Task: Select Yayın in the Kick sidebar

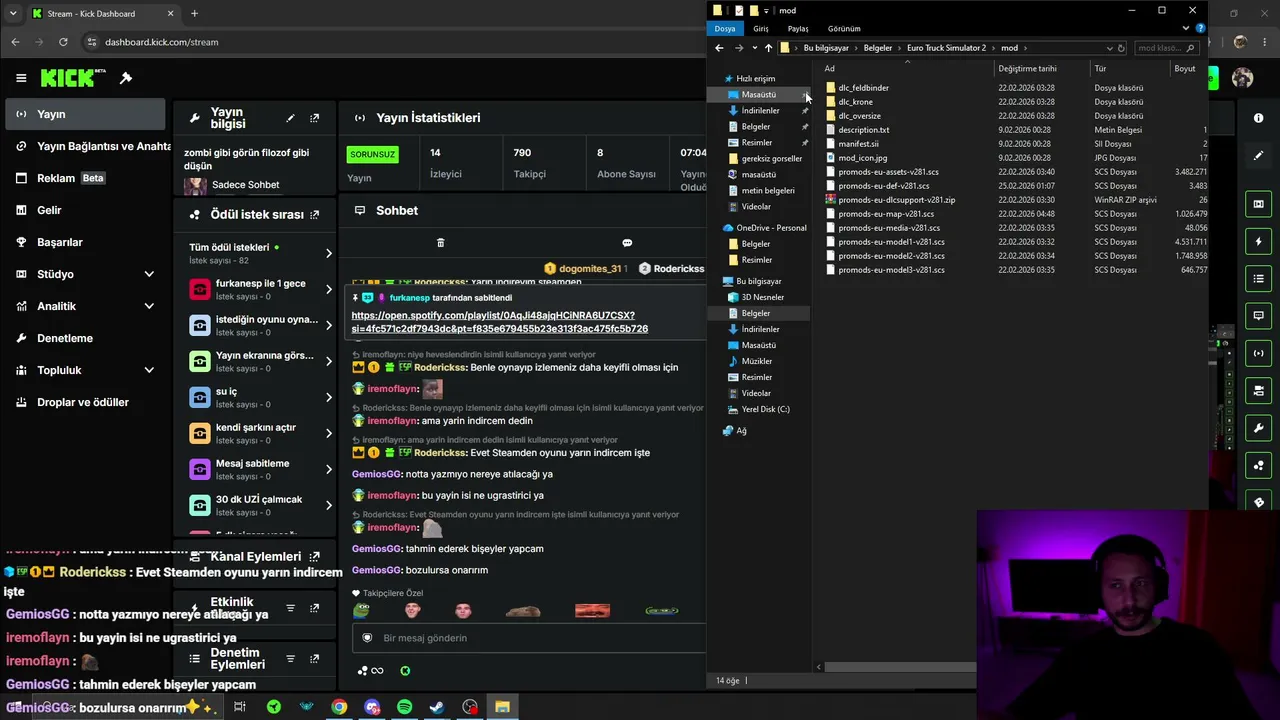Action: click(x=85, y=114)
